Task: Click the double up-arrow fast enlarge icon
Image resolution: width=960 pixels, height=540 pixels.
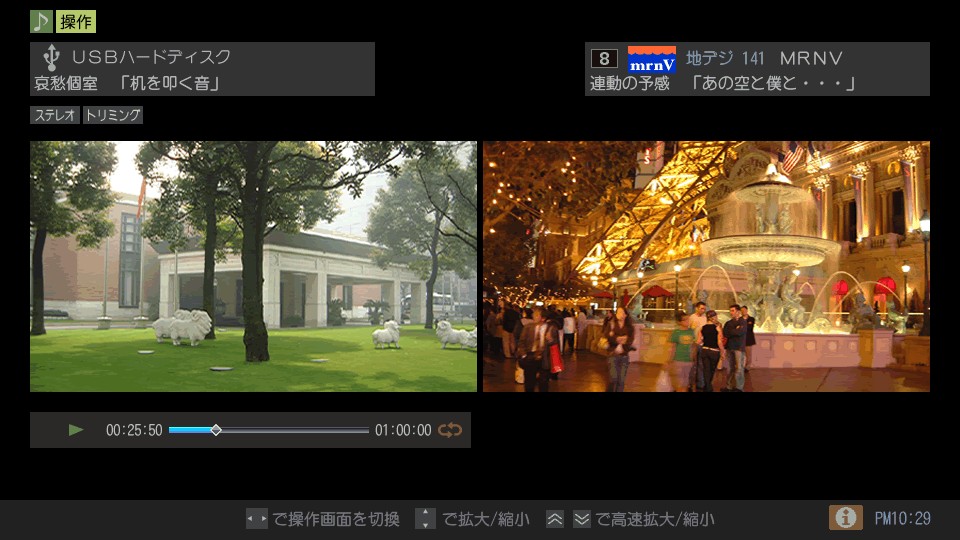Action: tap(555, 519)
